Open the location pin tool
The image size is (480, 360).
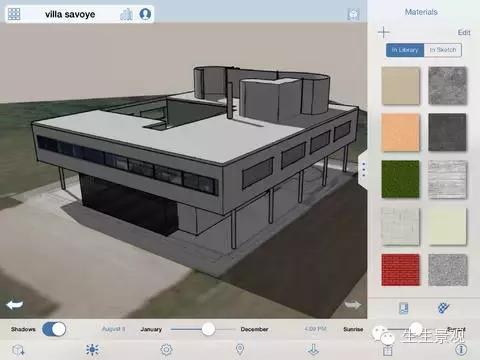[x=240, y=349]
